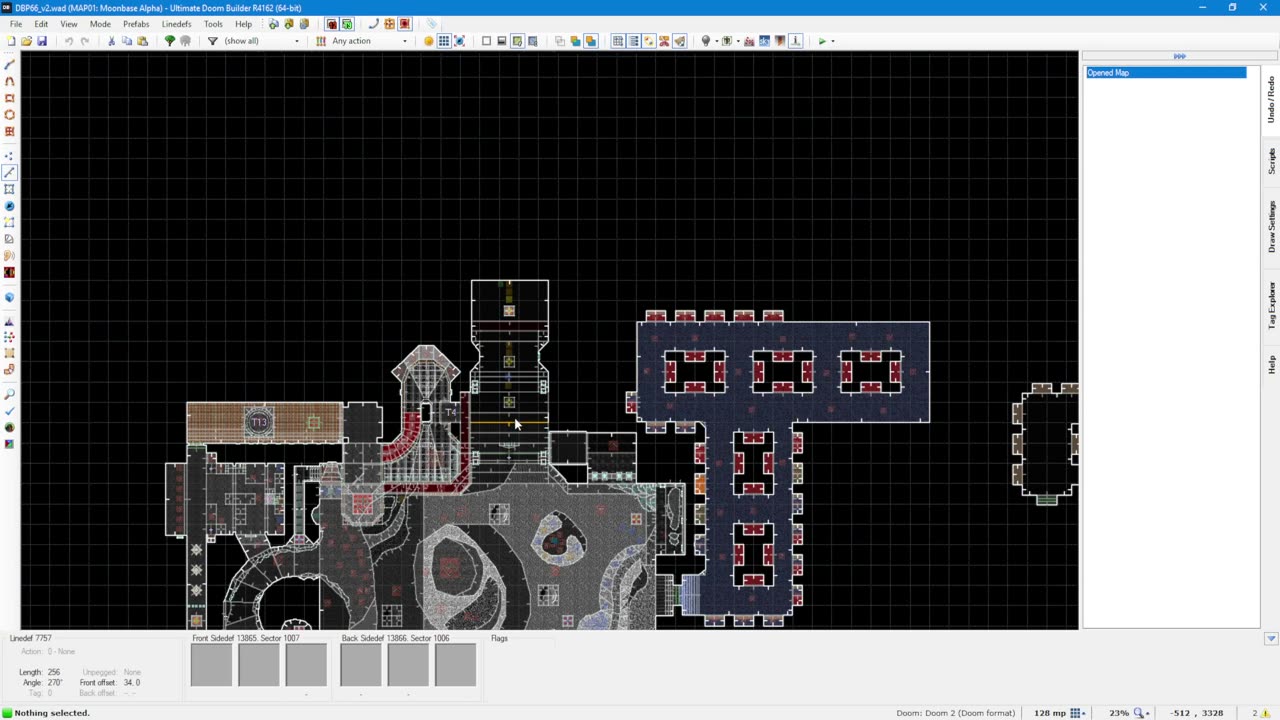This screenshot has width=1280, height=720.
Task: Select the Draw Lines mode icon
Action: (x=10, y=65)
